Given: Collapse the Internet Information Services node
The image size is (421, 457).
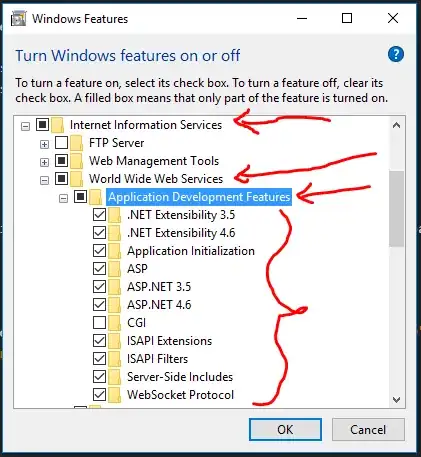Looking at the screenshot, I should (x=25, y=126).
